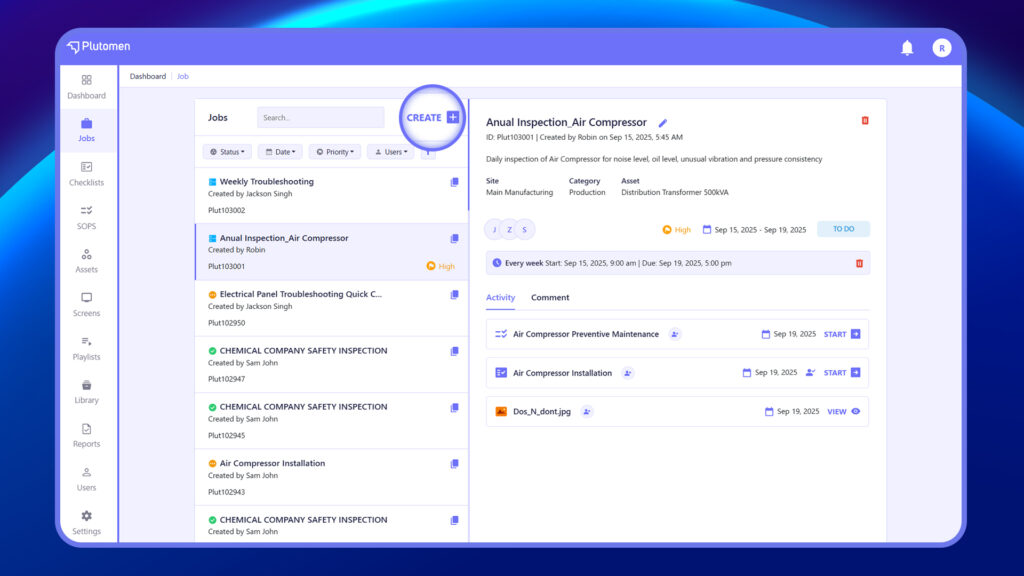
Task: Open Library in the sidebar
Action: tap(86, 392)
